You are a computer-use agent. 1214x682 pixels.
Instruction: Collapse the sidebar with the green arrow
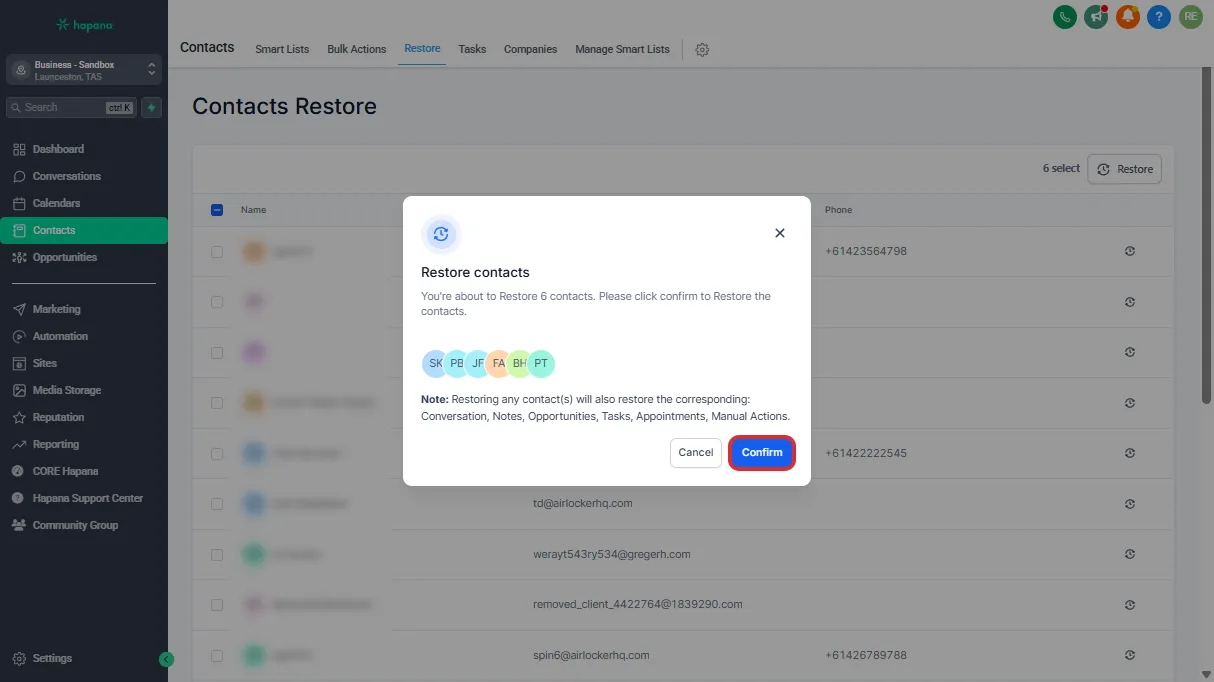point(167,659)
